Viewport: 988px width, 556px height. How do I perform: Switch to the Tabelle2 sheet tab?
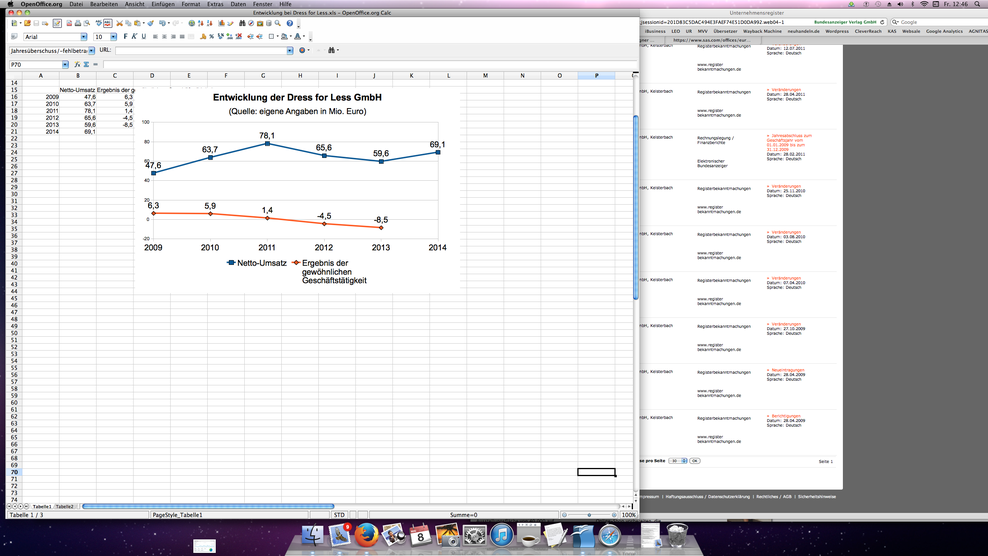click(x=64, y=506)
